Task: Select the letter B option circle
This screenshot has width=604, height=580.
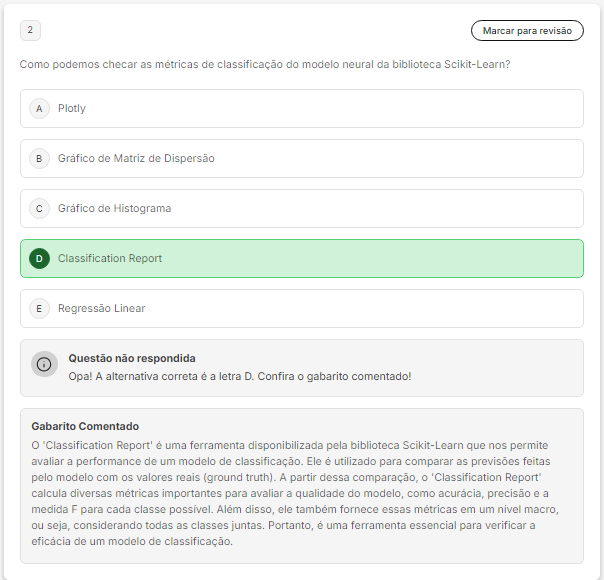Action: [40, 158]
